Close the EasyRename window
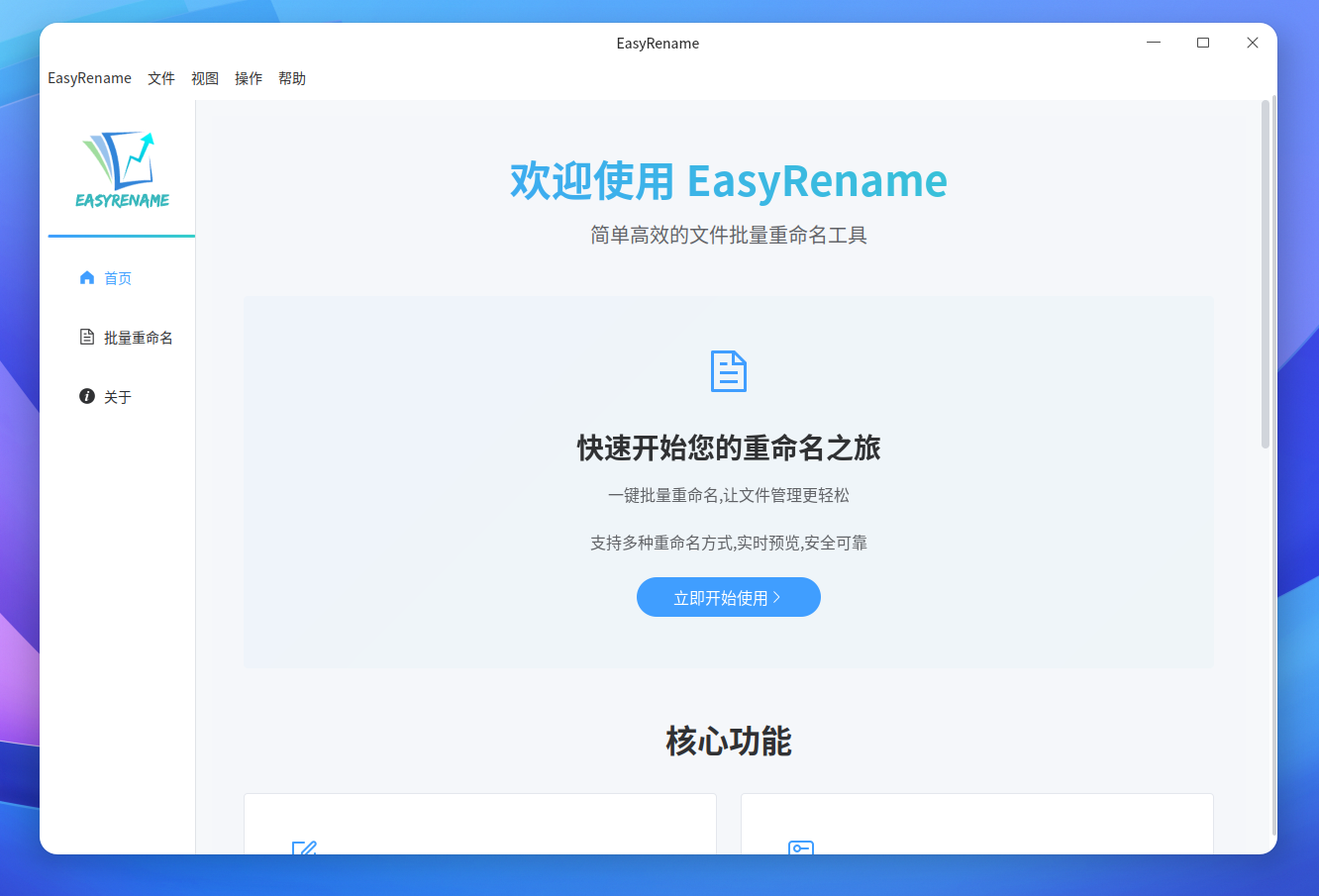 pyautogui.click(x=1253, y=43)
